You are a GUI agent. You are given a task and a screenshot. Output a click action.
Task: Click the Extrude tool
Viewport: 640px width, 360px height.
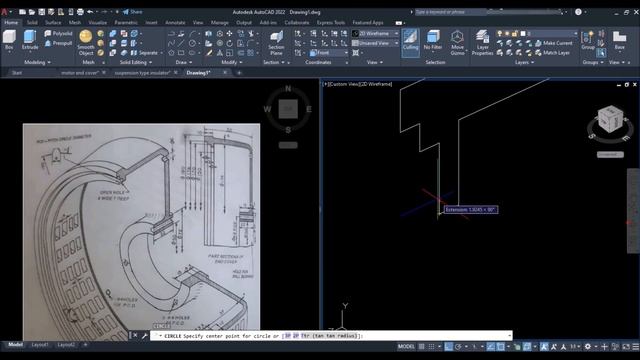[30, 40]
